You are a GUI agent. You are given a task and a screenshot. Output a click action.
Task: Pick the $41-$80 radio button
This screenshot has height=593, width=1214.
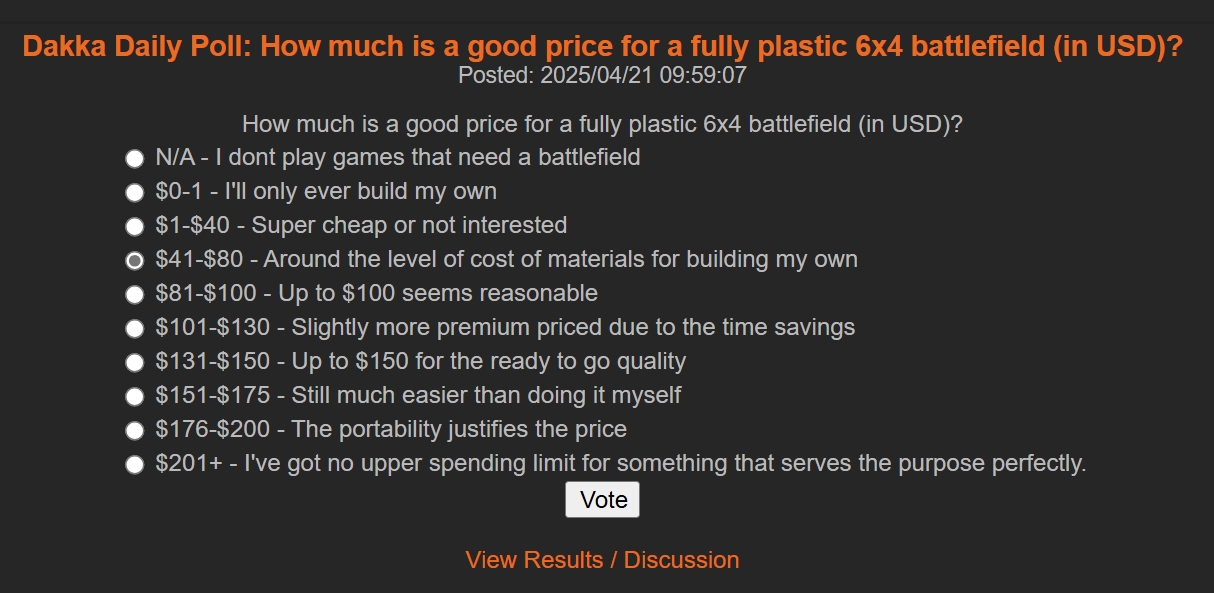pyautogui.click(x=134, y=260)
